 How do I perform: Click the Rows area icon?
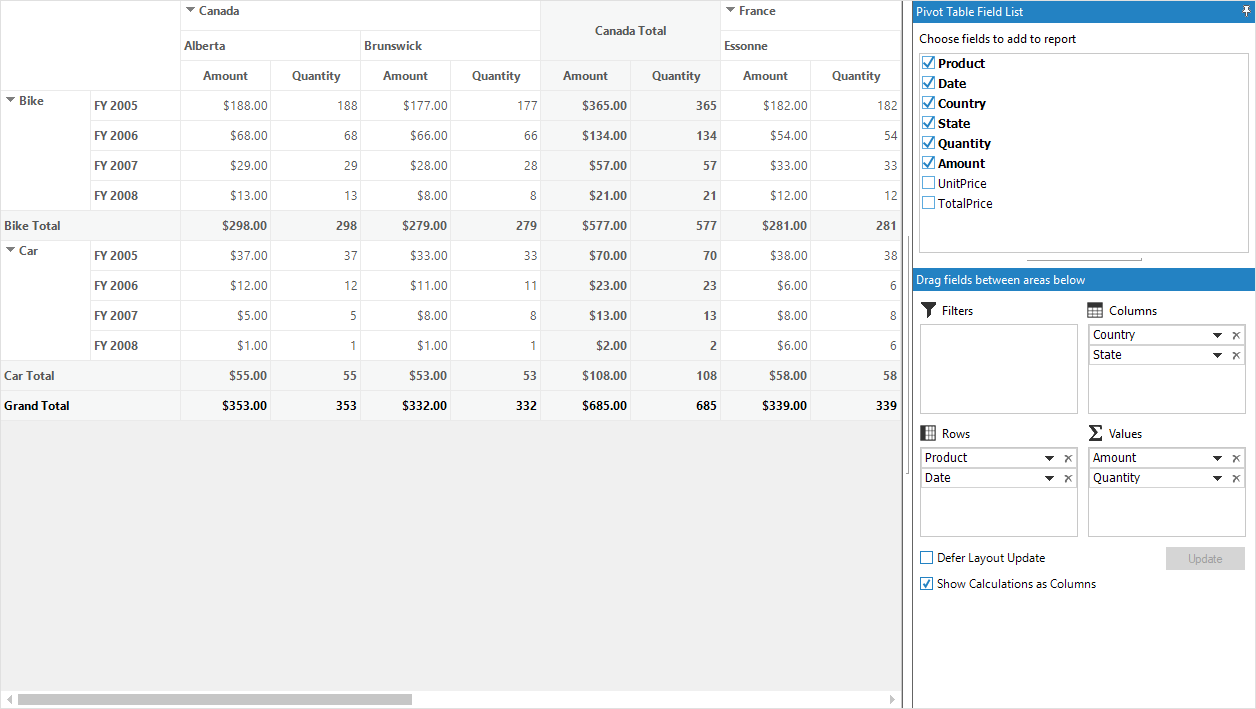click(928, 433)
